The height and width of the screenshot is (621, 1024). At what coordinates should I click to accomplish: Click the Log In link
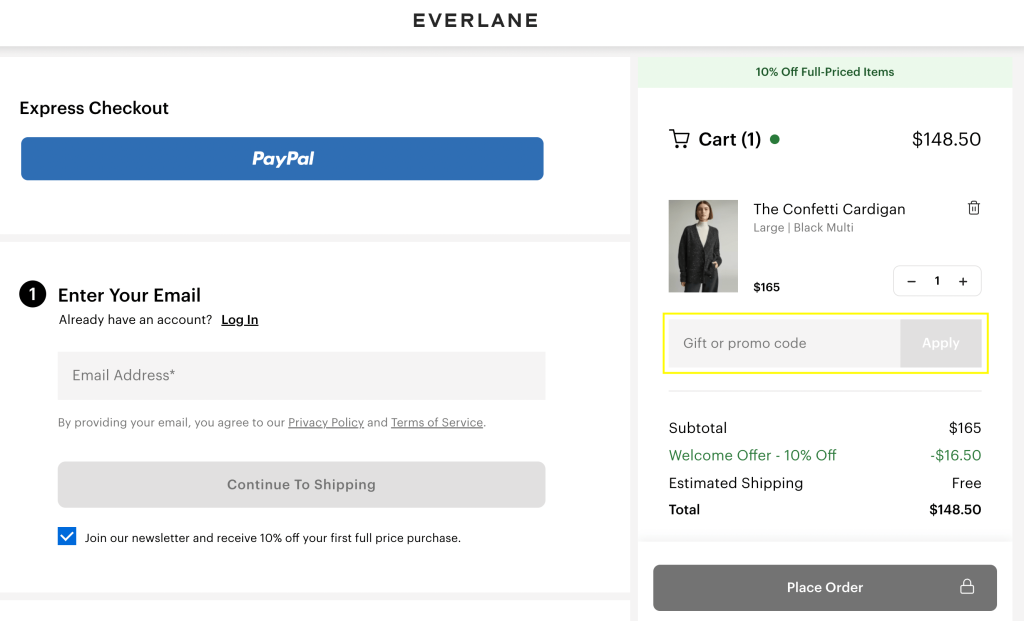(239, 320)
